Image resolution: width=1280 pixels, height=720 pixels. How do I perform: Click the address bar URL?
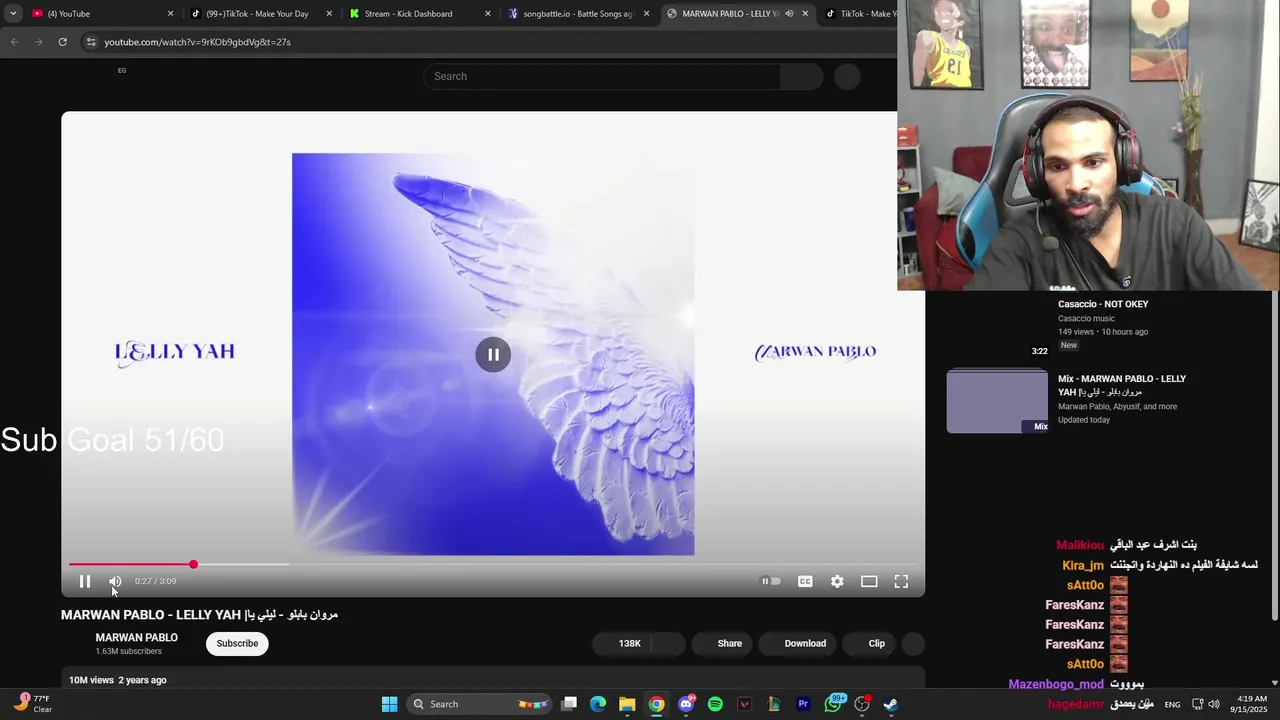click(x=197, y=42)
